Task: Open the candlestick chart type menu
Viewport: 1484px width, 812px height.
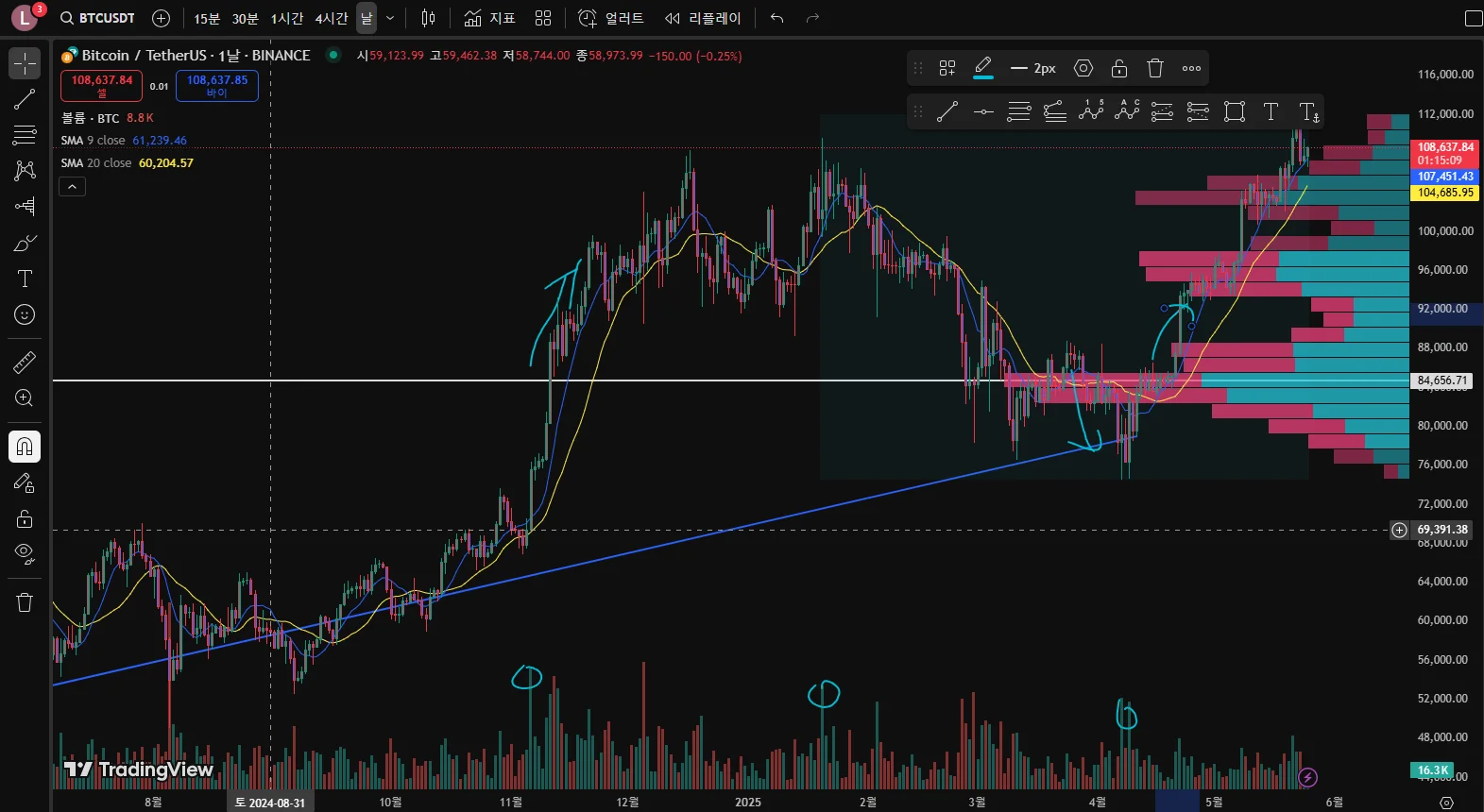Action: pos(428,18)
